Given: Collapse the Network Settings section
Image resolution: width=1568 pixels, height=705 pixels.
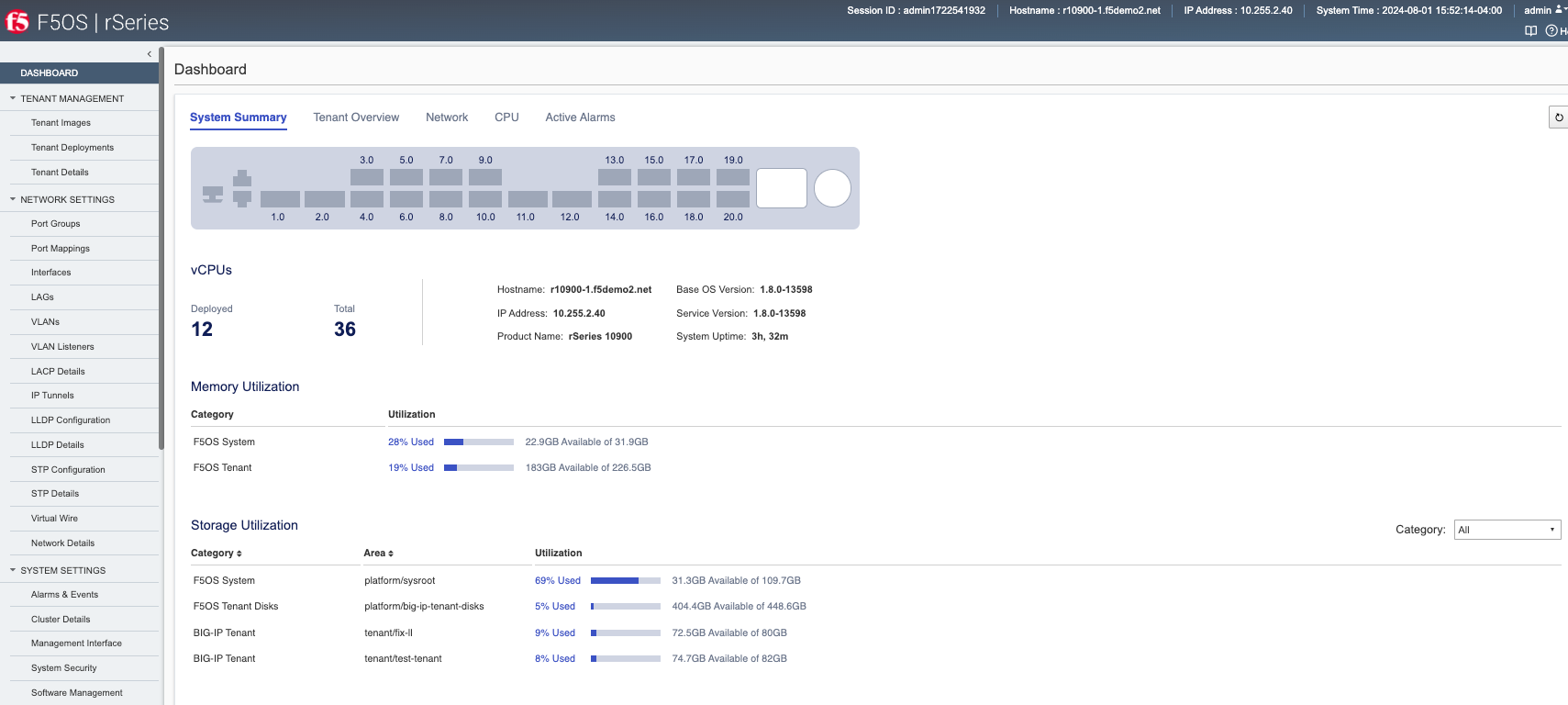Looking at the screenshot, I should pyautogui.click(x=13, y=199).
